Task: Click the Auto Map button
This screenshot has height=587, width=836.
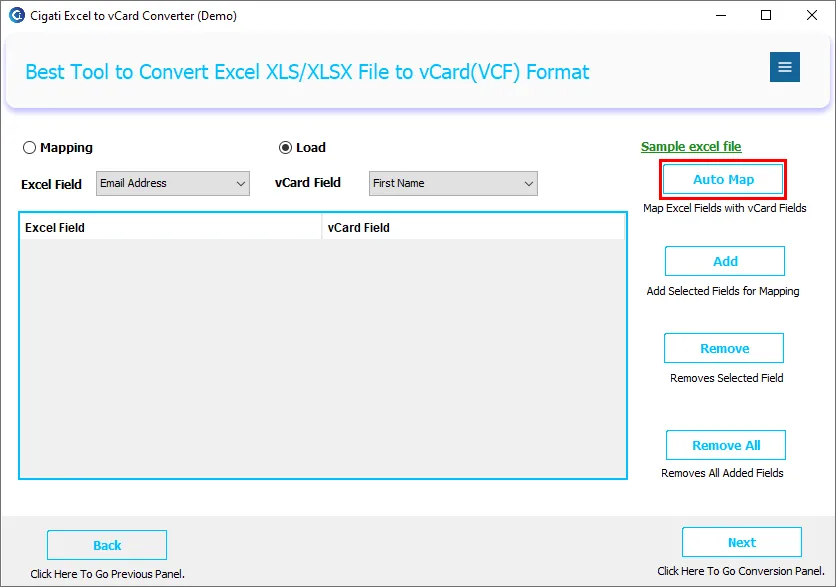Action: (723, 179)
